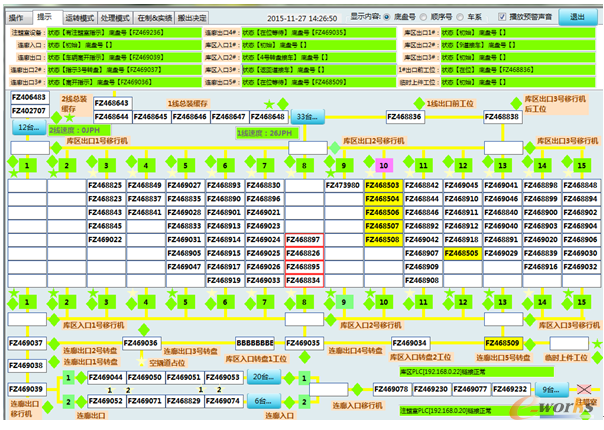604x430 pixels.
Task: Select the FZ406483 cell in 2线总装缓存
Action: click(x=30, y=97)
